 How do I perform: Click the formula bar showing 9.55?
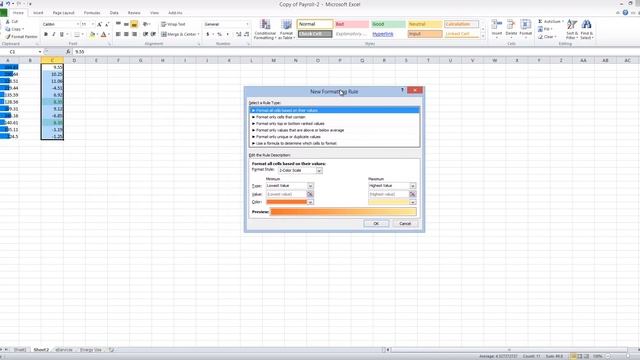pyautogui.click(x=355, y=52)
